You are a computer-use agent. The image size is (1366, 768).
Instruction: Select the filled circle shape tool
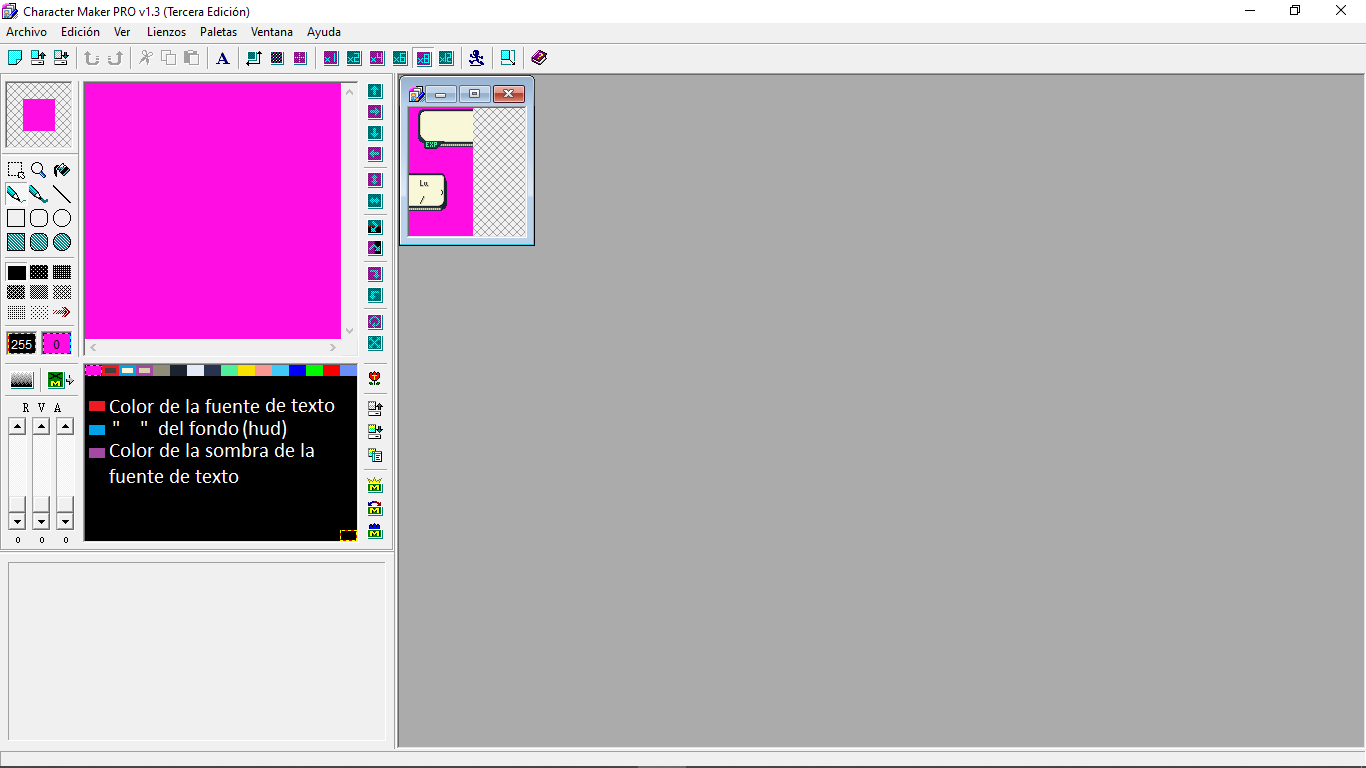(62, 242)
